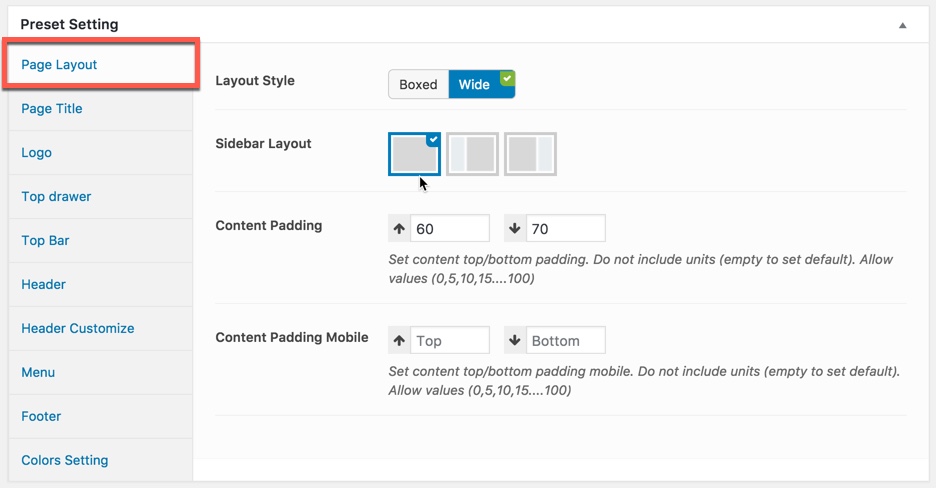Choose the right sidebar layout icon

pyautogui.click(x=530, y=154)
